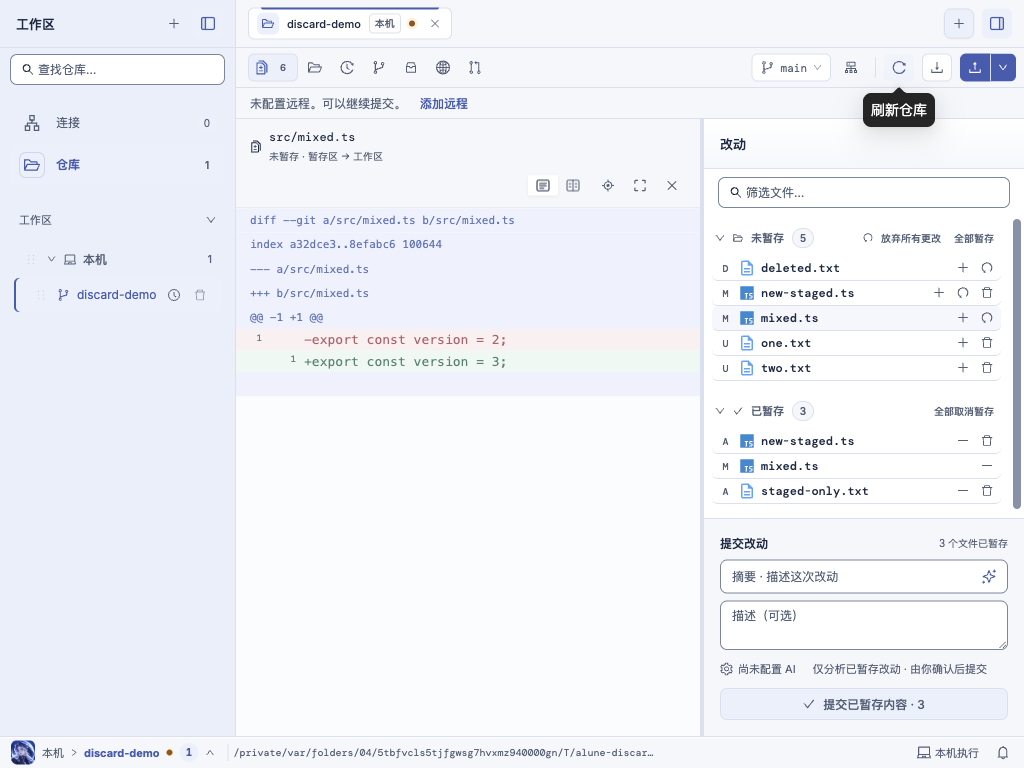The image size is (1024, 768).
Task: Delete staged-only.txt with trash icon
Action: [x=987, y=490]
